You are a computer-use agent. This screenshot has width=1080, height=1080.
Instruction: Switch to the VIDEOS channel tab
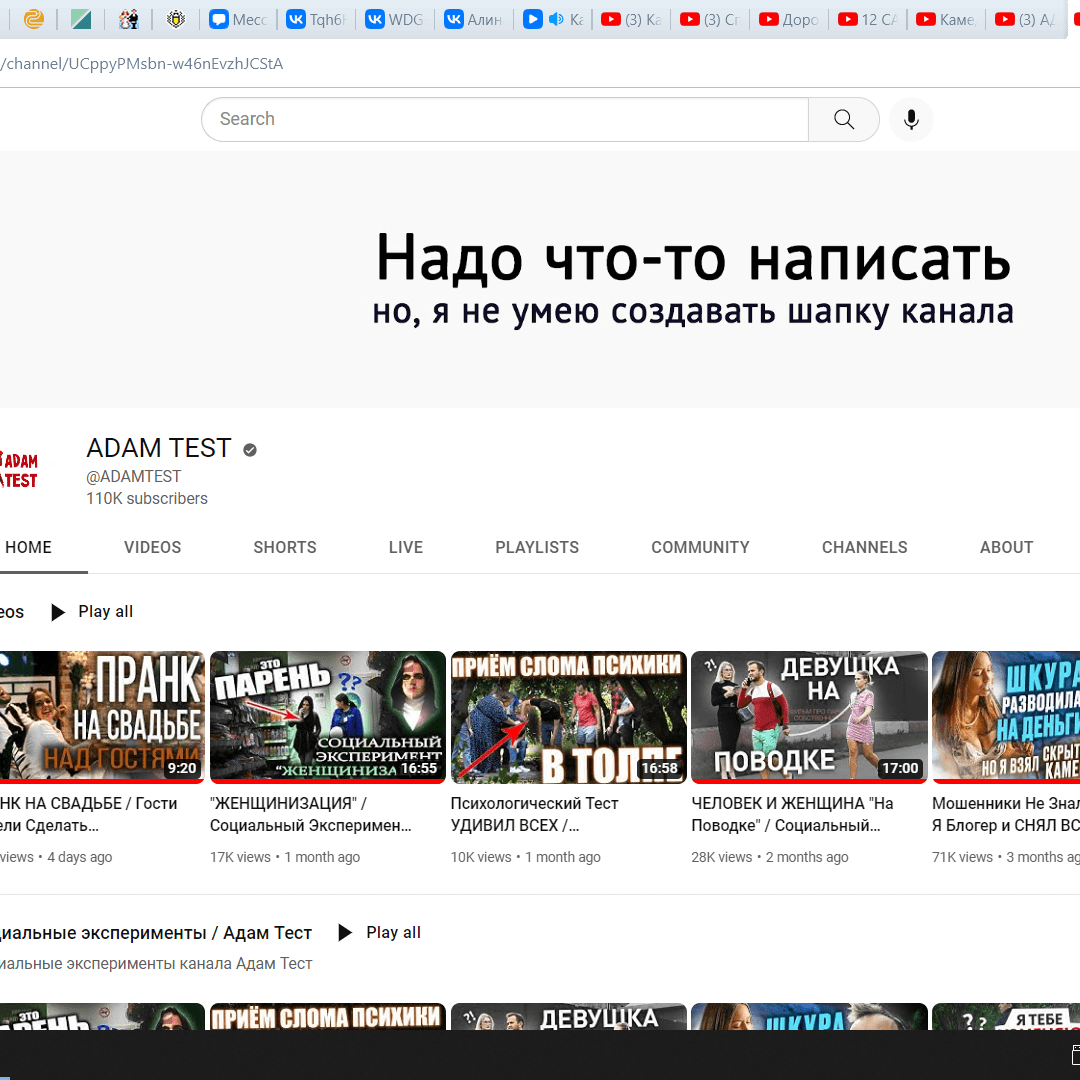pos(152,548)
